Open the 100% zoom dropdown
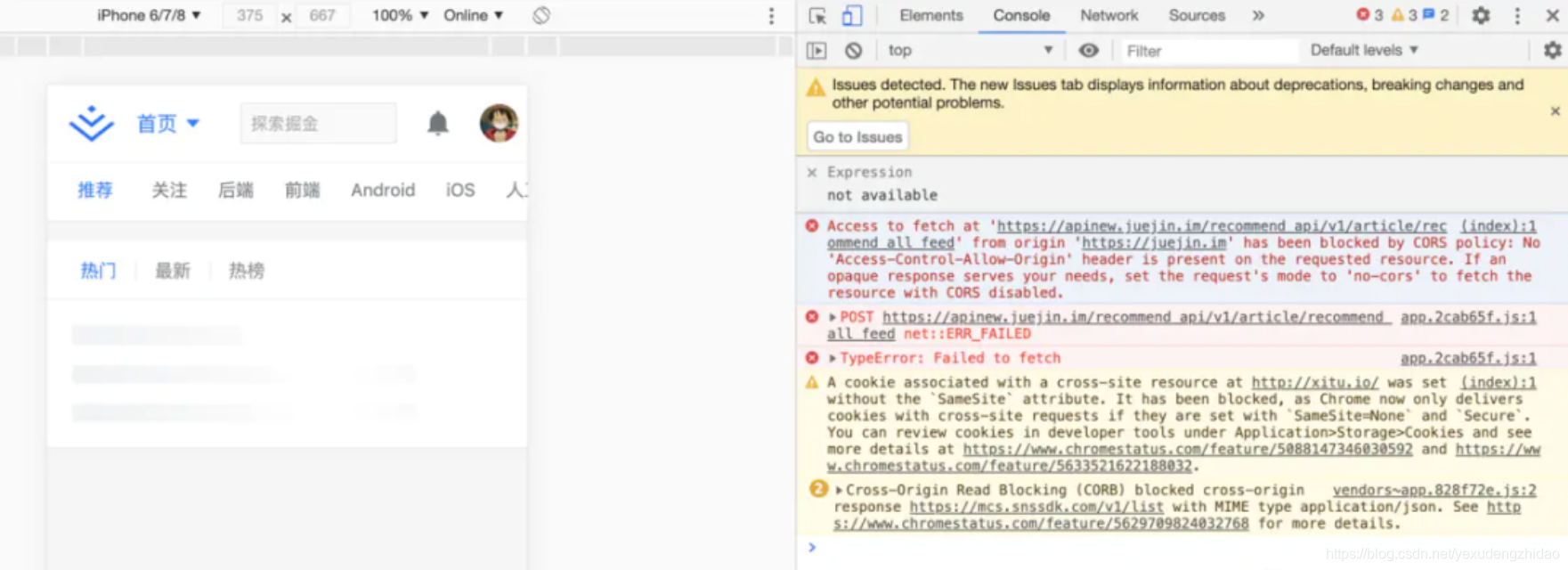This screenshot has width=1568, height=570. [400, 15]
